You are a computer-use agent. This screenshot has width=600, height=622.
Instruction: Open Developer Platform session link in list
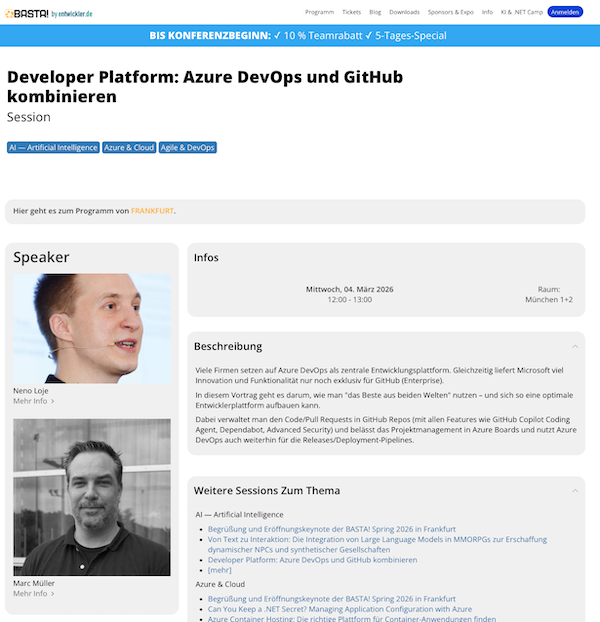tap(312, 560)
